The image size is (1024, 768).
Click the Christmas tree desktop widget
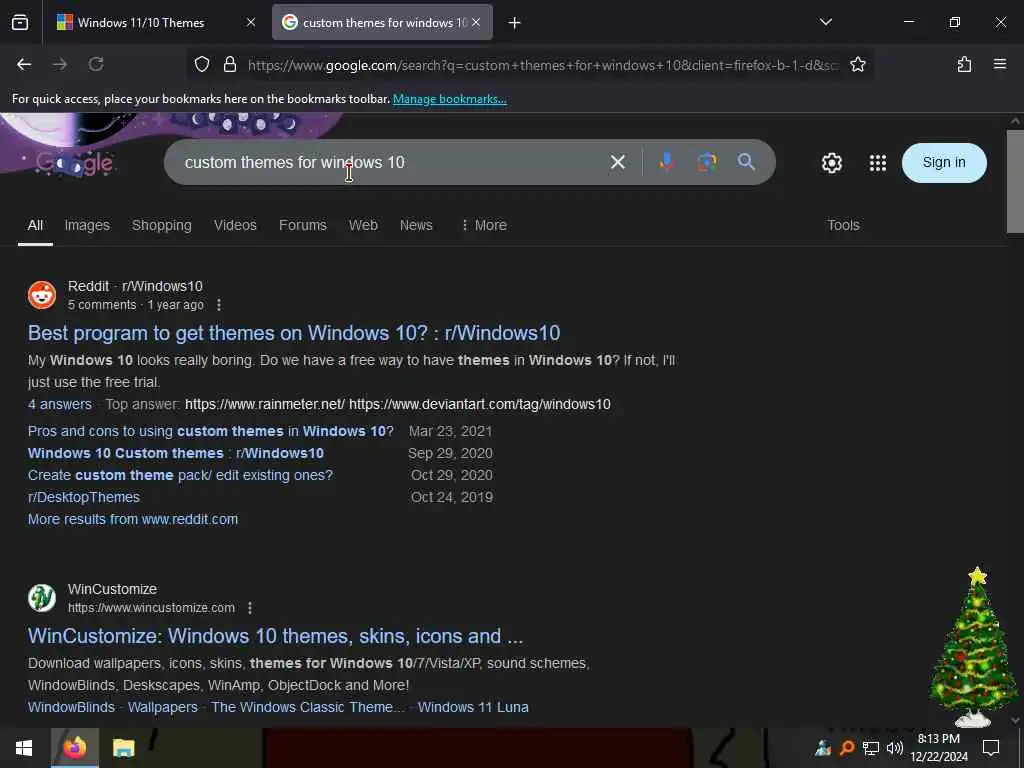974,647
